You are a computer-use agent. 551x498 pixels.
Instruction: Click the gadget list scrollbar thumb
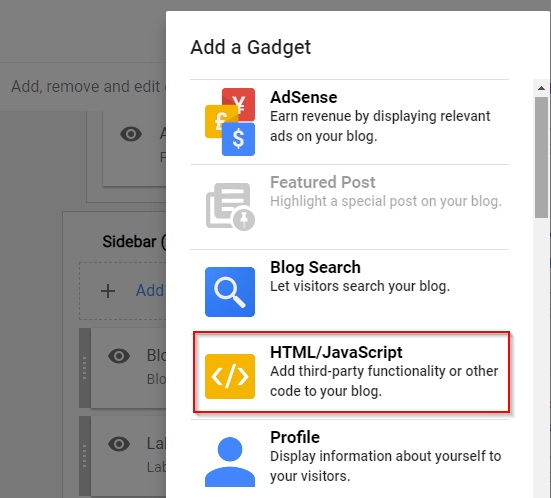(x=541, y=157)
